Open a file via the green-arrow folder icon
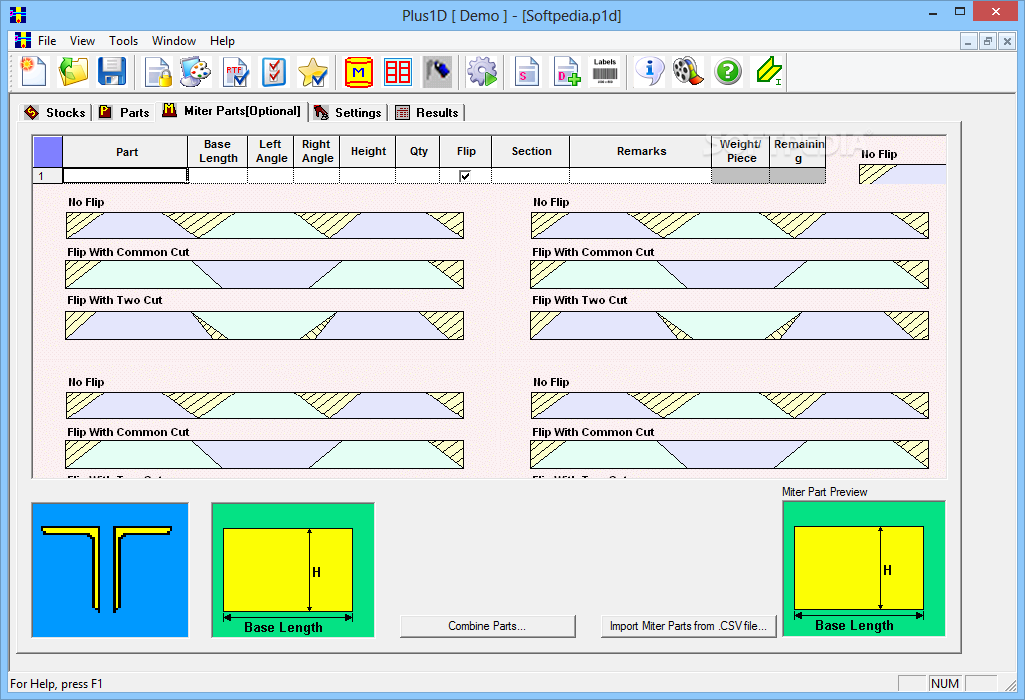 (x=73, y=71)
